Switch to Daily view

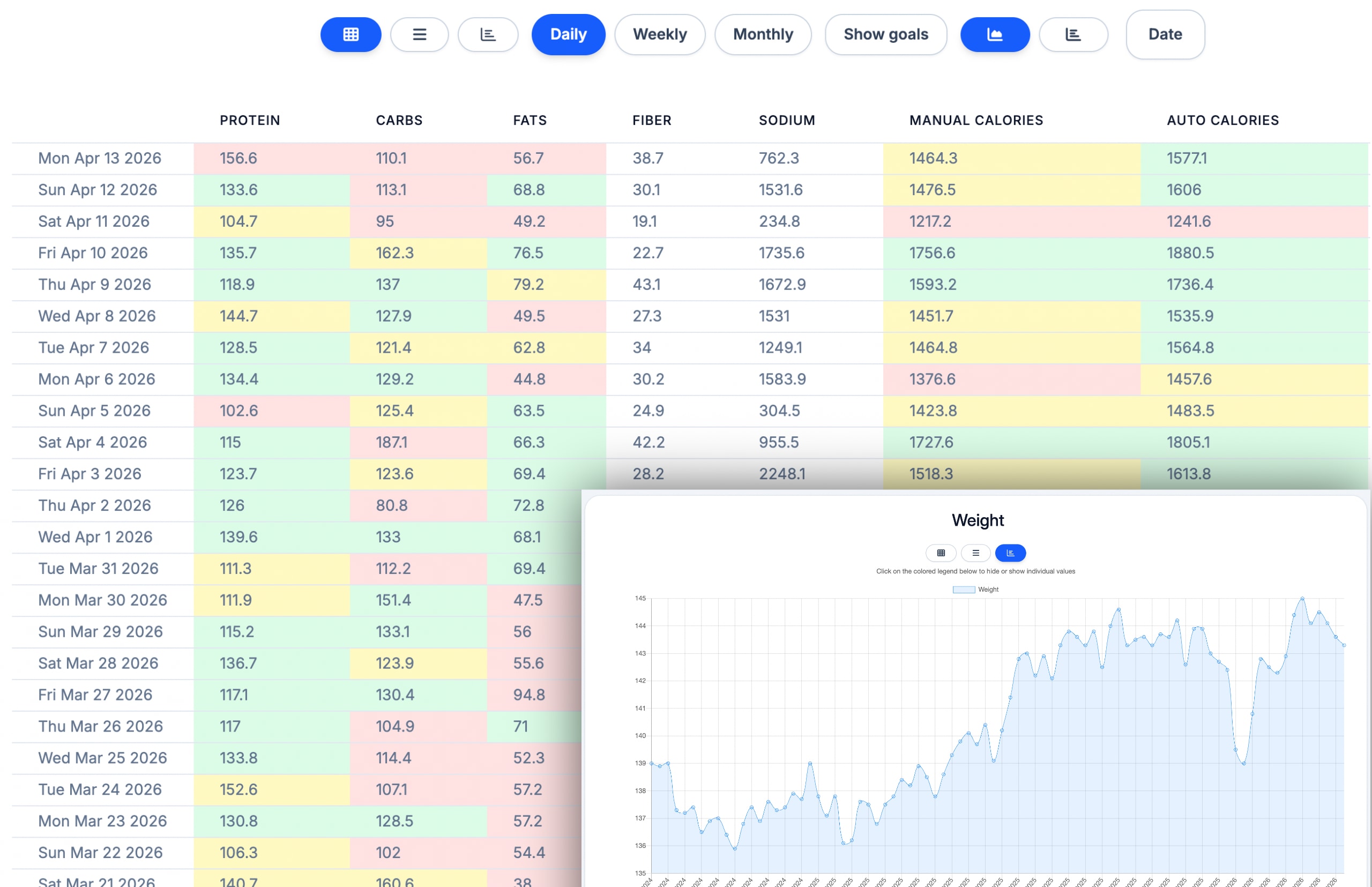coord(568,34)
